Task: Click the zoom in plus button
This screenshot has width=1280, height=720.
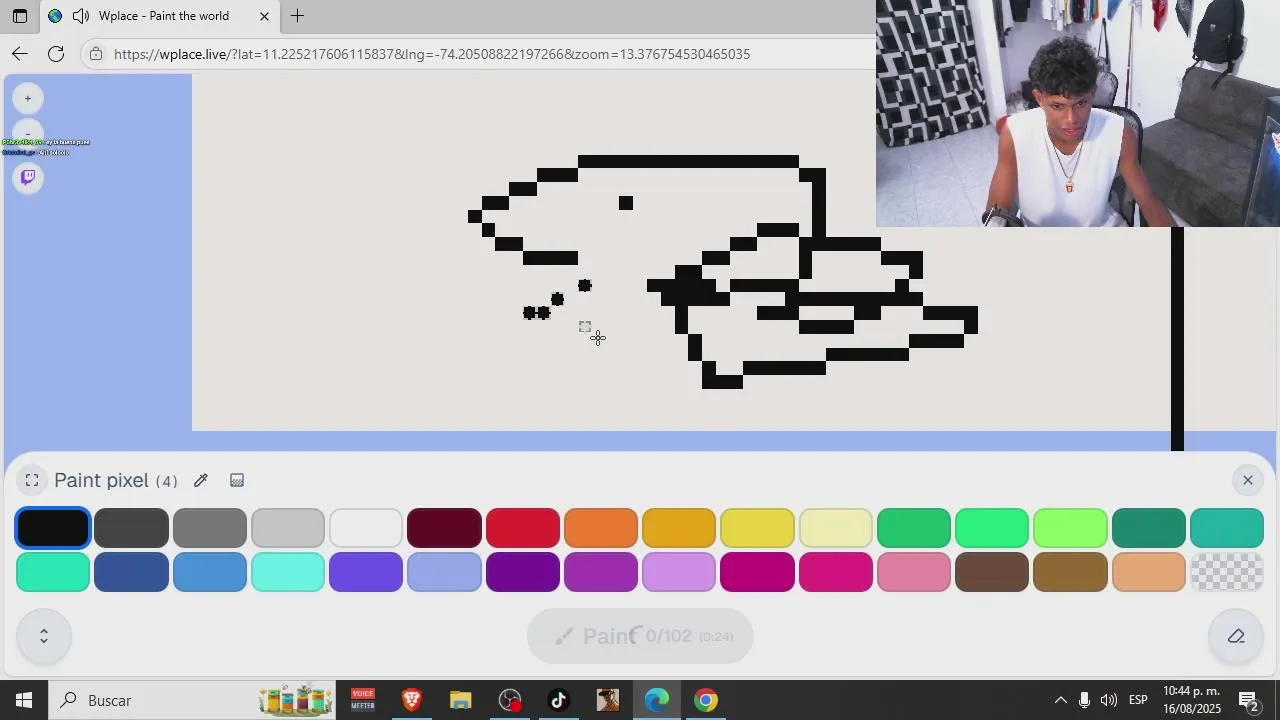Action: point(28,98)
